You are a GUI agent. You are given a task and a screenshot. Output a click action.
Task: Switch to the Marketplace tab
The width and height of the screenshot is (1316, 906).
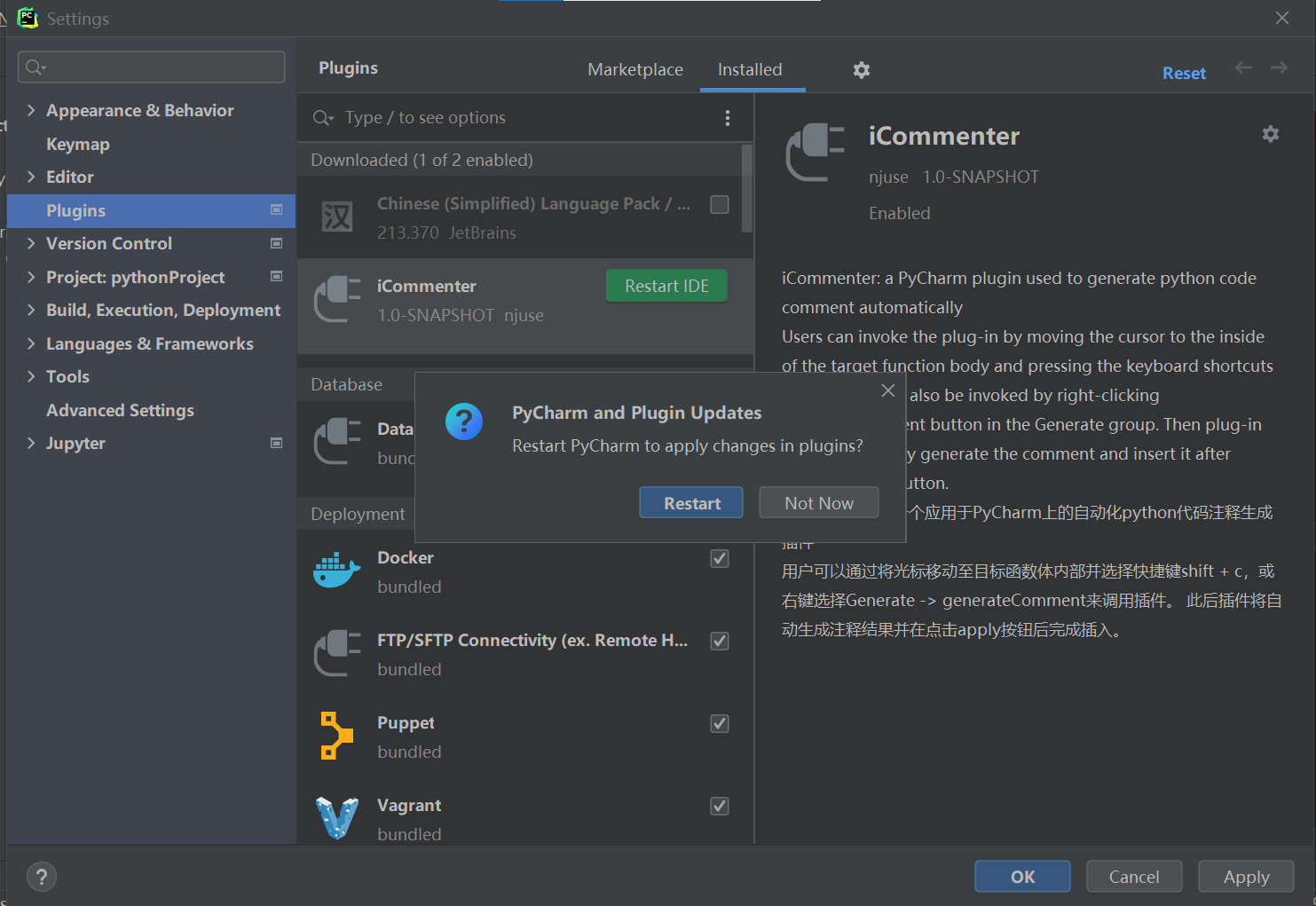tap(635, 69)
